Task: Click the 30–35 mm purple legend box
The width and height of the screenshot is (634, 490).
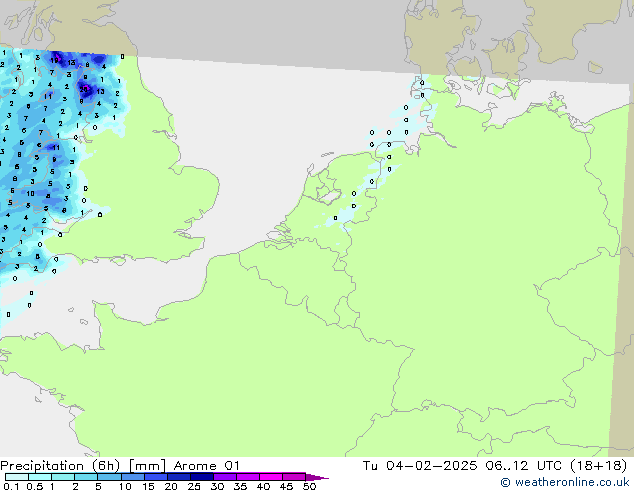Action: (225, 477)
